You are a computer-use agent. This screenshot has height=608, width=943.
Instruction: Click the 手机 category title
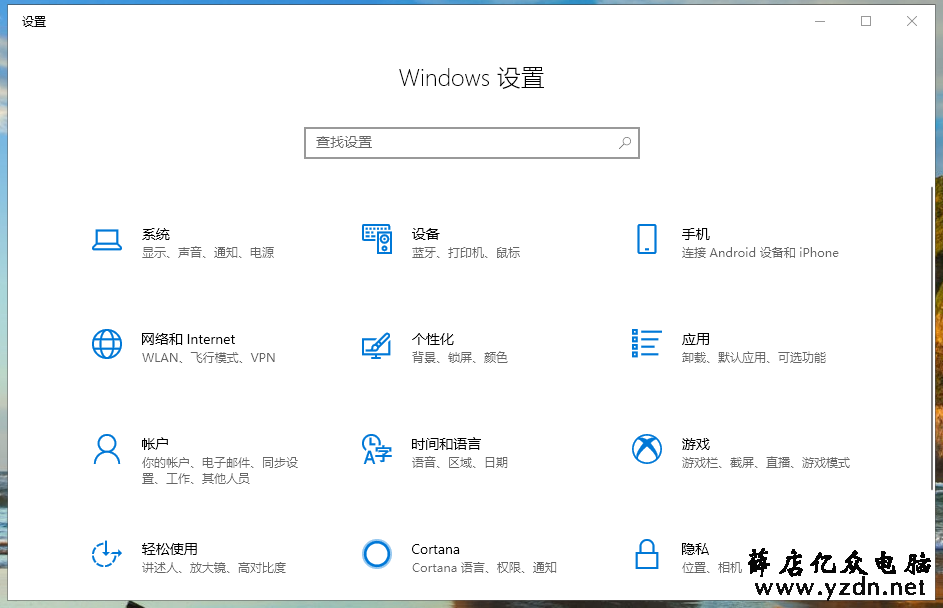(695, 234)
